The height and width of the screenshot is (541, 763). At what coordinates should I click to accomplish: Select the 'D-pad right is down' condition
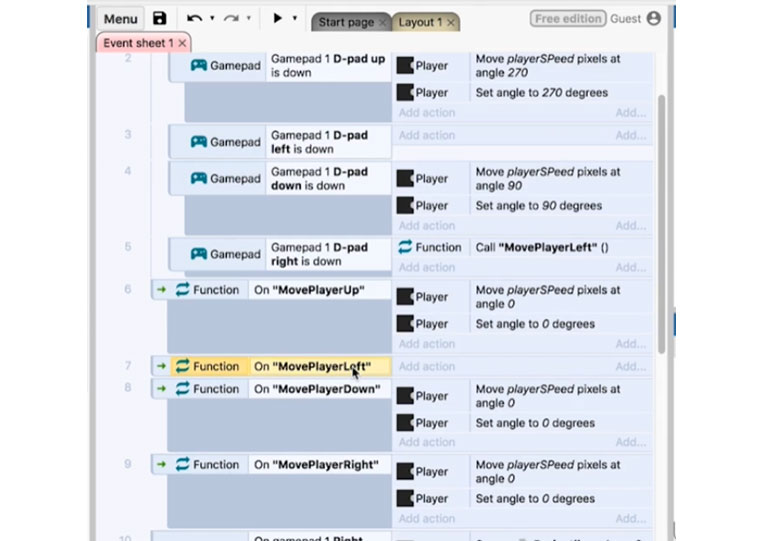coord(328,253)
